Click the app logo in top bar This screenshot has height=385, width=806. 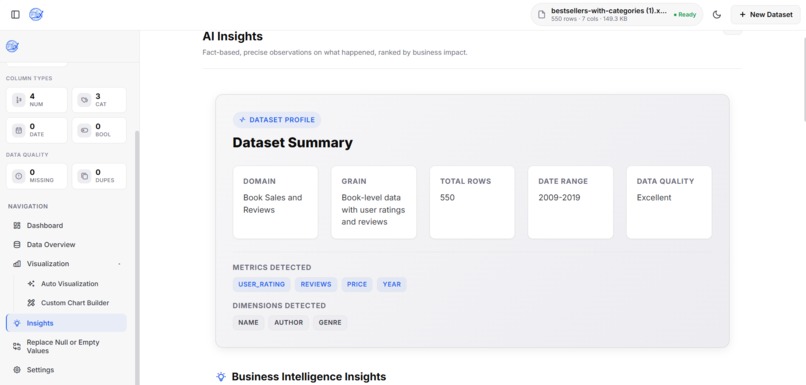[x=36, y=14]
